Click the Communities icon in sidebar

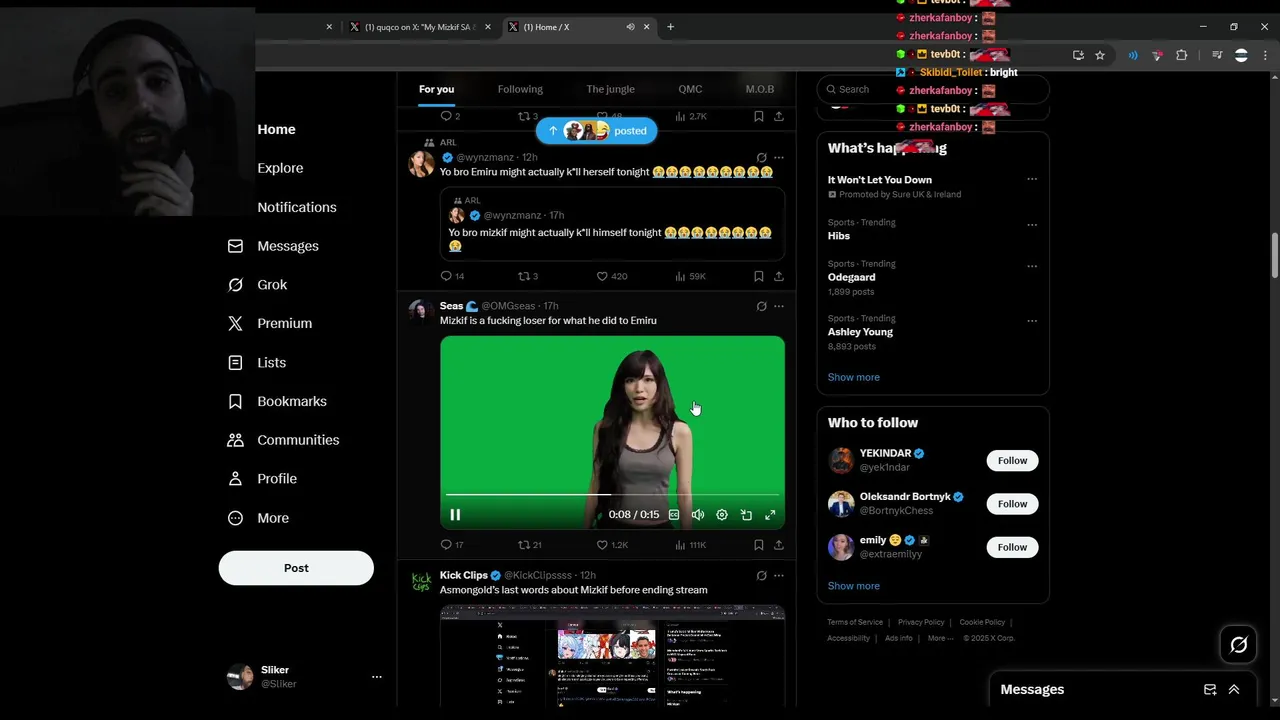pyautogui.click(x=235, y=440)
